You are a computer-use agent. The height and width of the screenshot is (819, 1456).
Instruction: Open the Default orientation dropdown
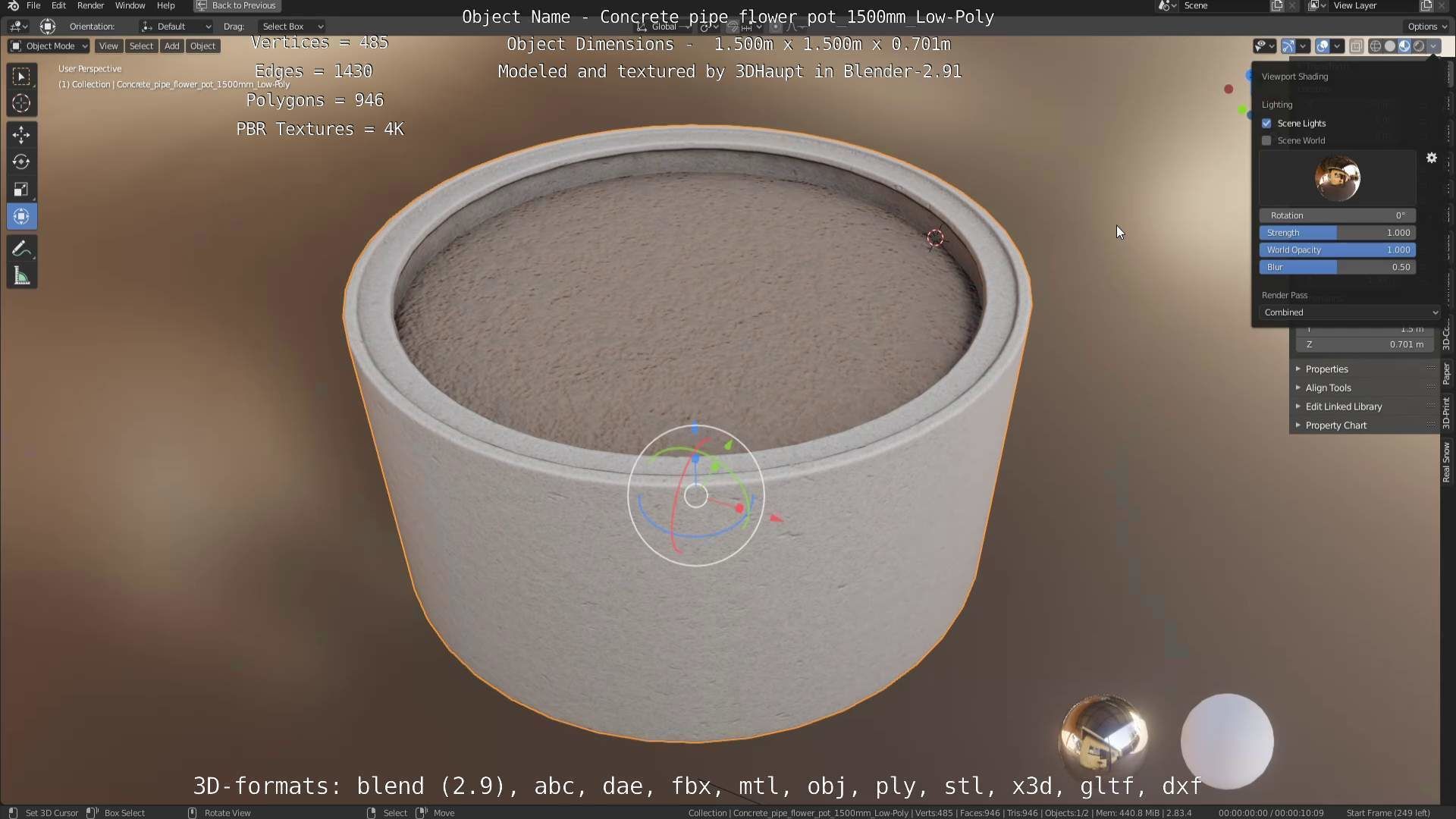coord(176,27)
